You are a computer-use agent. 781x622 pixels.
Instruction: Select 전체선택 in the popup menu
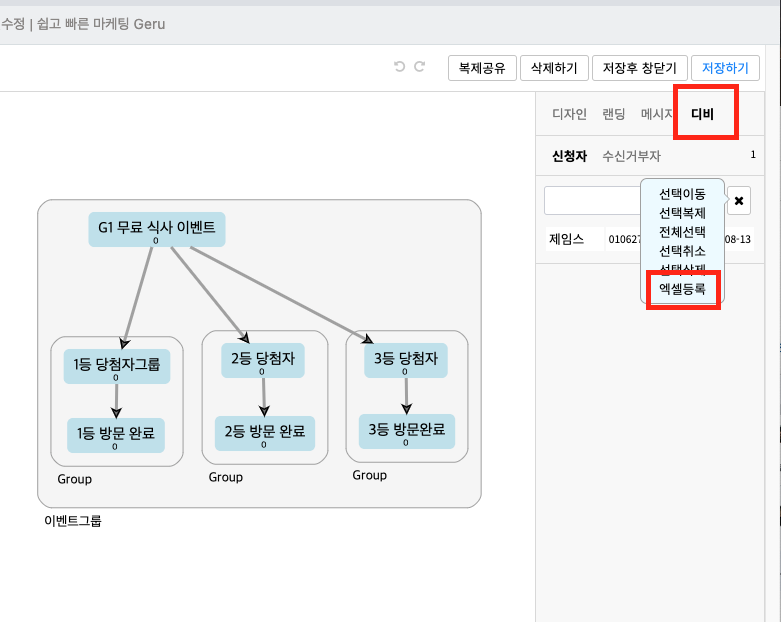(x=682, y=231)
